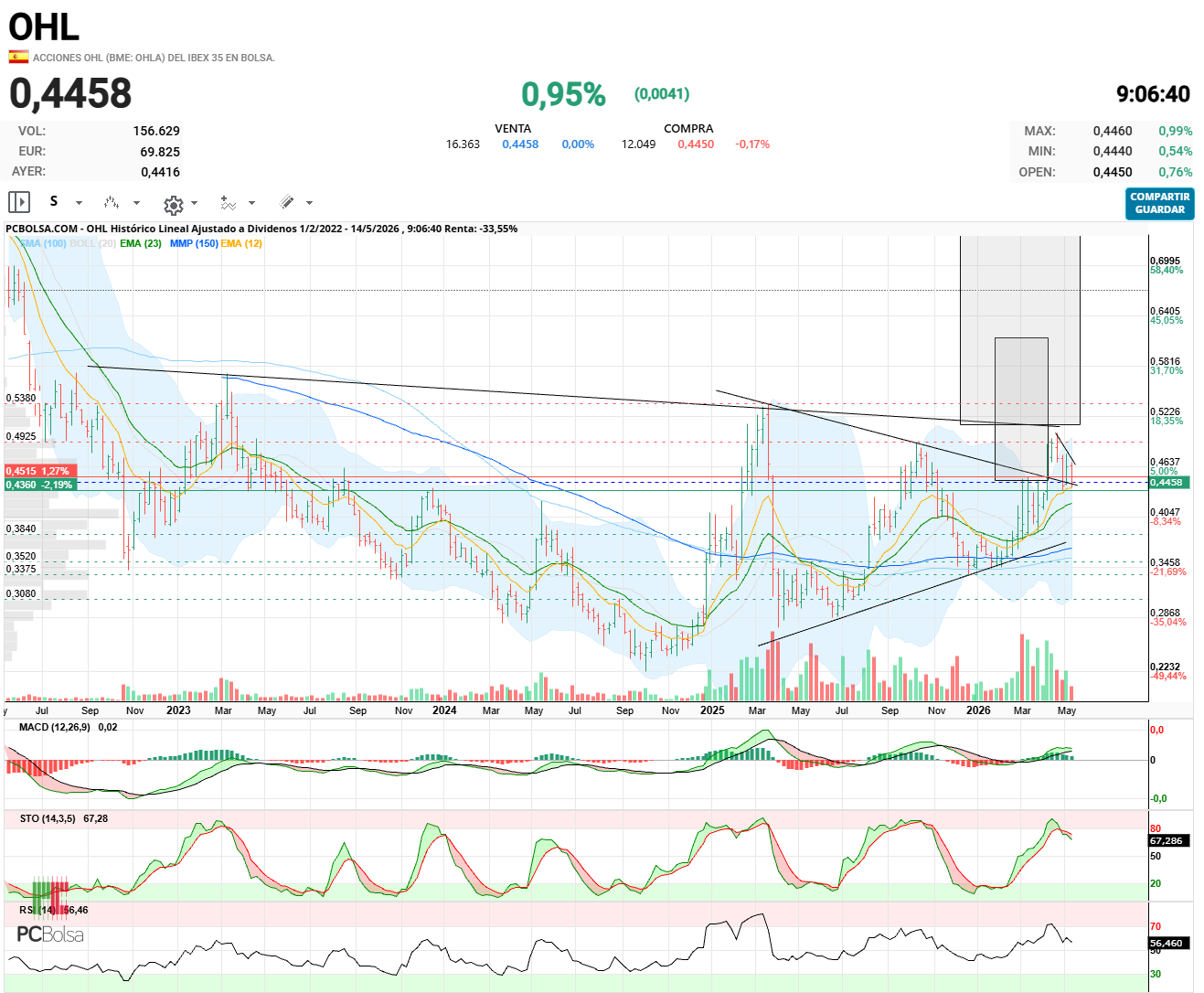Viewport: 1204px width, 993px height.
Task: Toggle the BOLL (20) legend indicator
Action: pos(92,243)
